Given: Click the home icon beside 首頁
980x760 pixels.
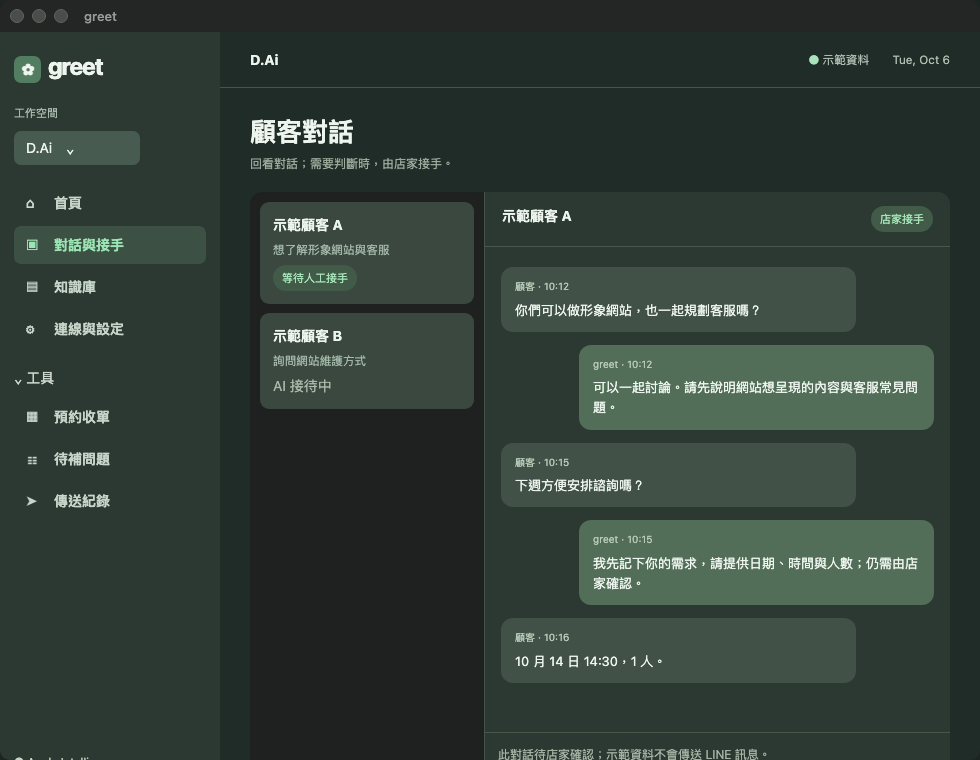Looking at the screenshot, I should coord(30,204).
